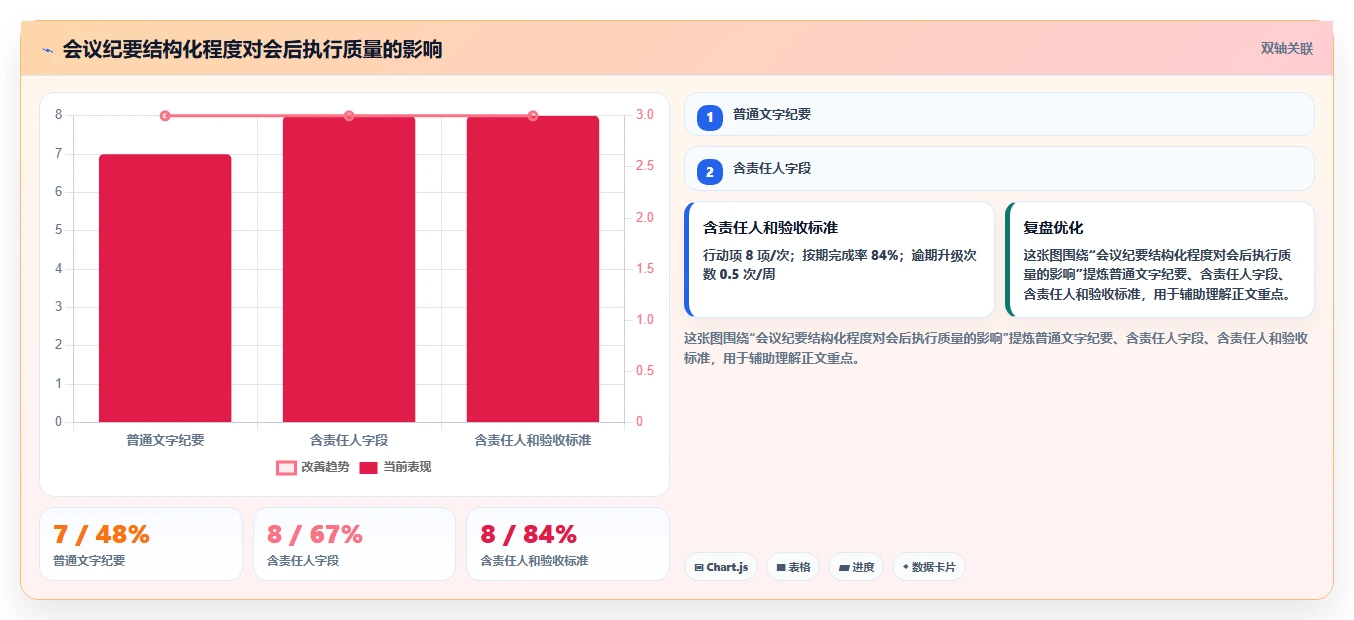Click the trend line point above 含责任人和验收标准
This screenshot has width=1354, height=620.
533,116
